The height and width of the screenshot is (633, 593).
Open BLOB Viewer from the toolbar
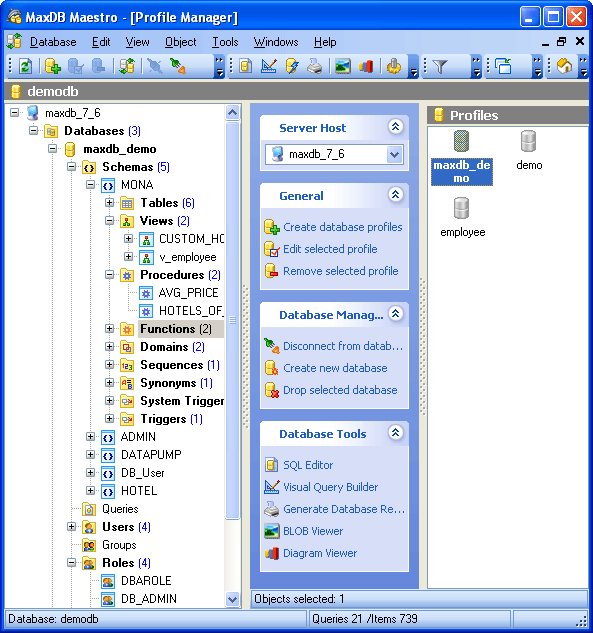[x=343, y=66]
